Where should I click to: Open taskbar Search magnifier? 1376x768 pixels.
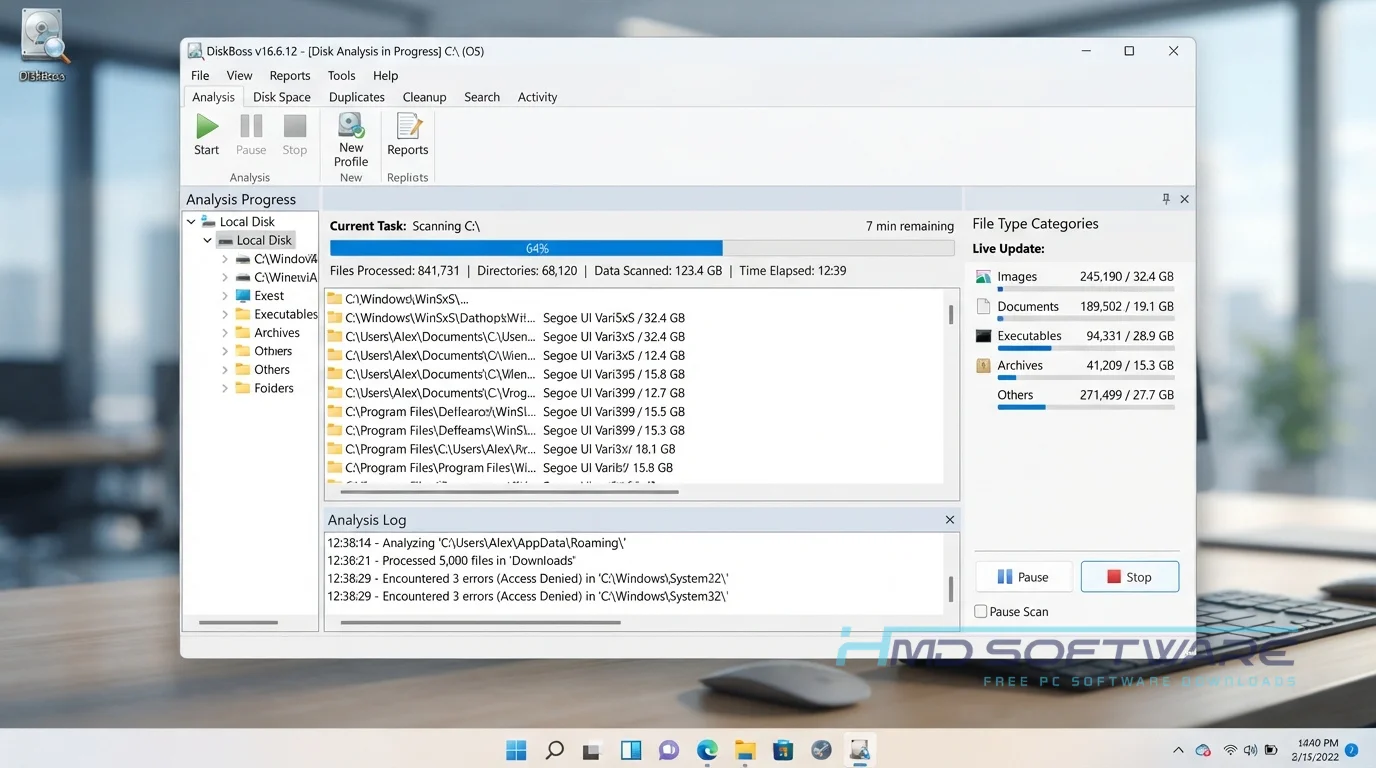[554, 750]
